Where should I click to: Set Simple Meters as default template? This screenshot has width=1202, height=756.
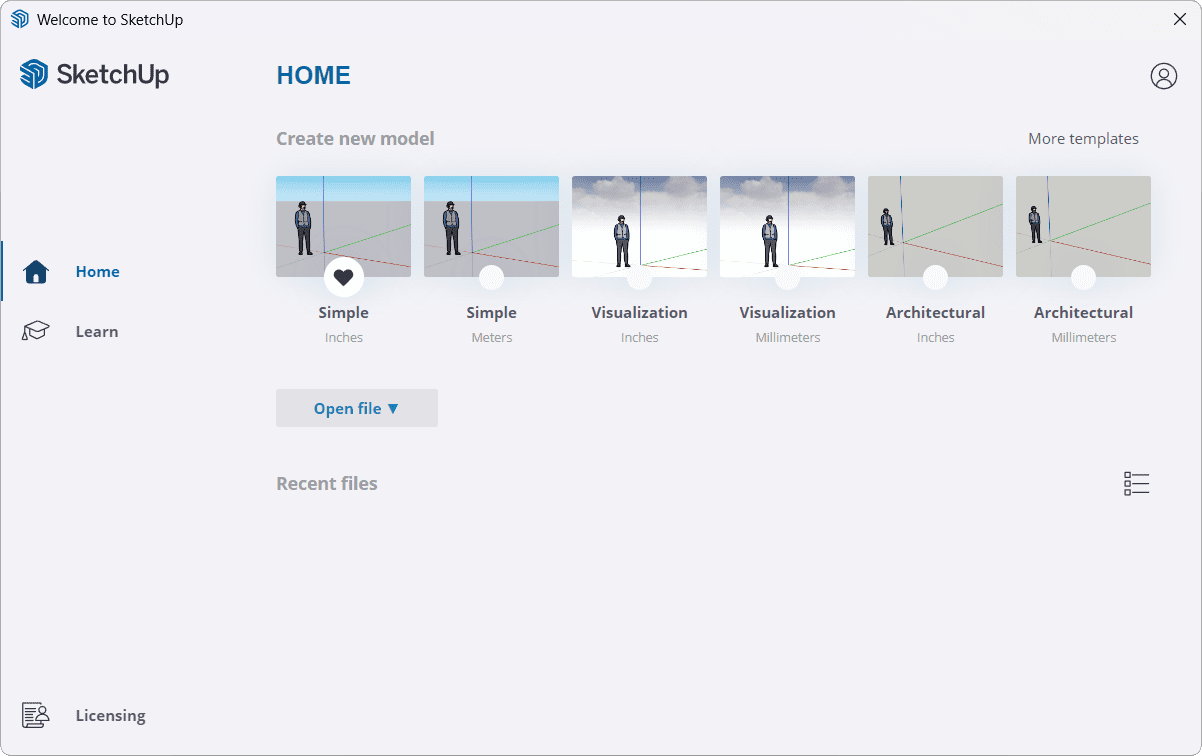[491, 277]
